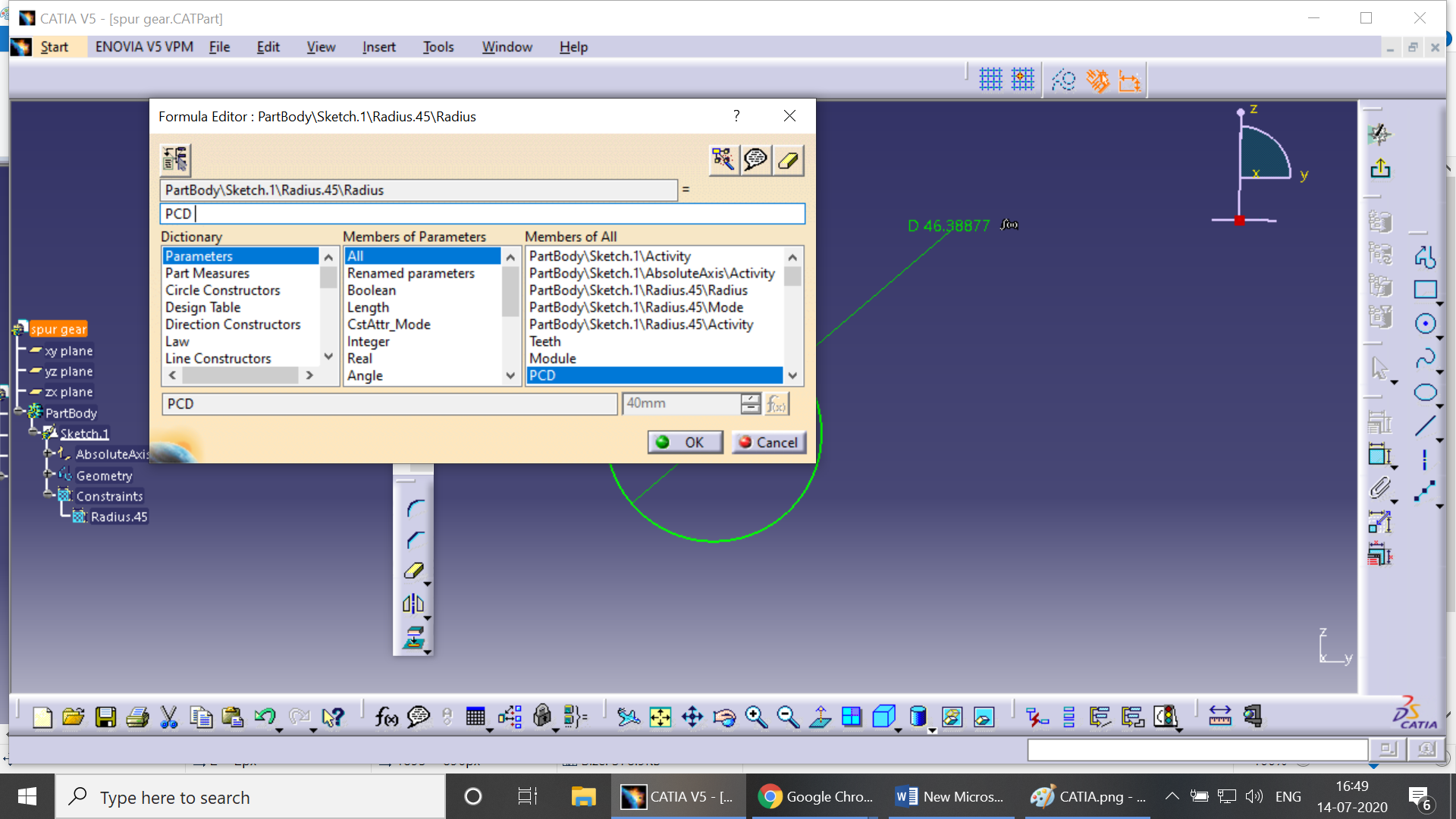Image resolution: width=1456 pixels, height=819 pixels.
Task: Click the Pan view icon
Action: tap(692, 717)
